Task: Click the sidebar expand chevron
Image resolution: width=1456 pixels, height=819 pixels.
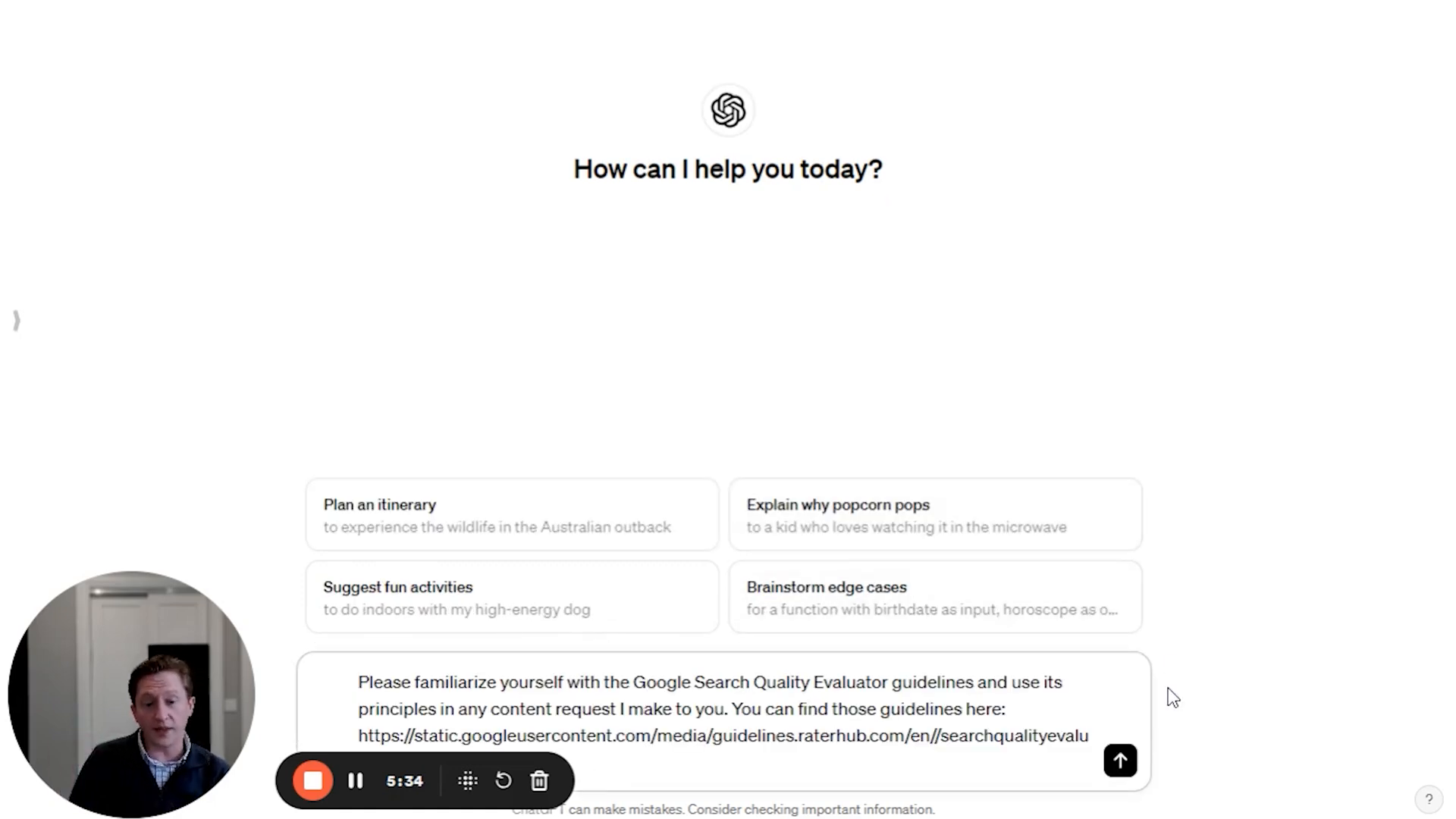Action: (x=14, y=319)
